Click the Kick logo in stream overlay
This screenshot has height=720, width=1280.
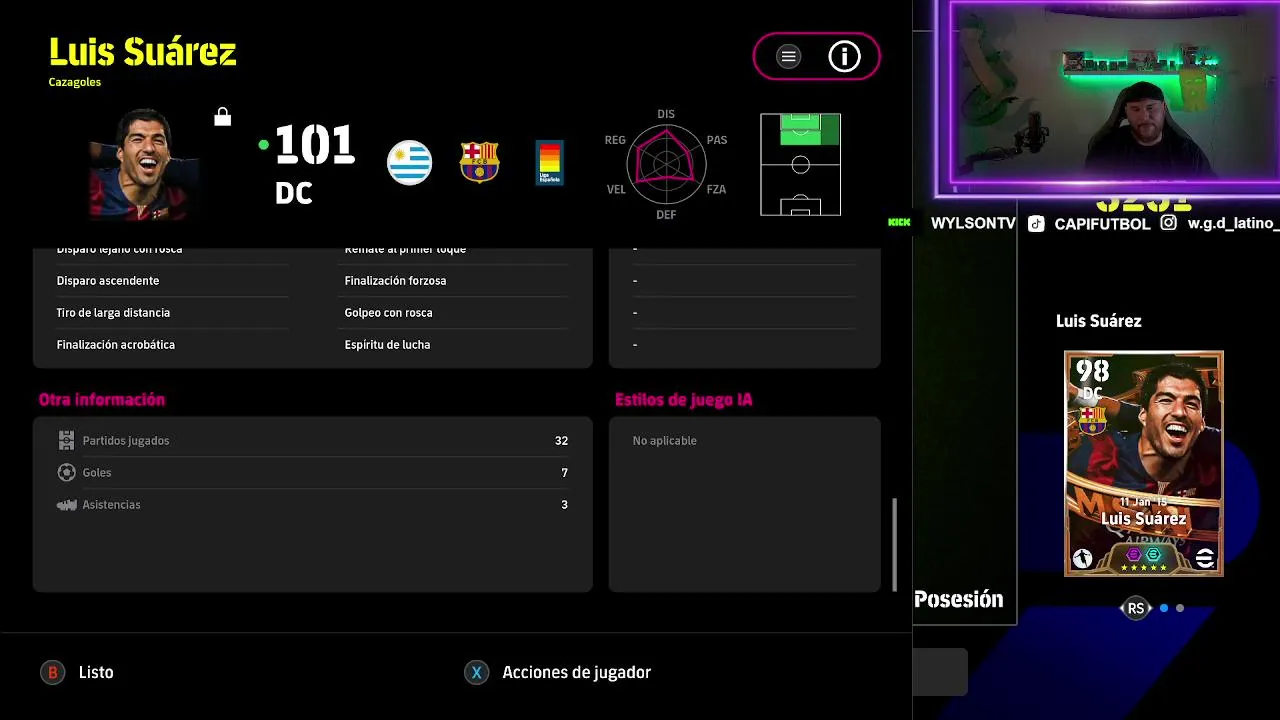coord(899,223)
